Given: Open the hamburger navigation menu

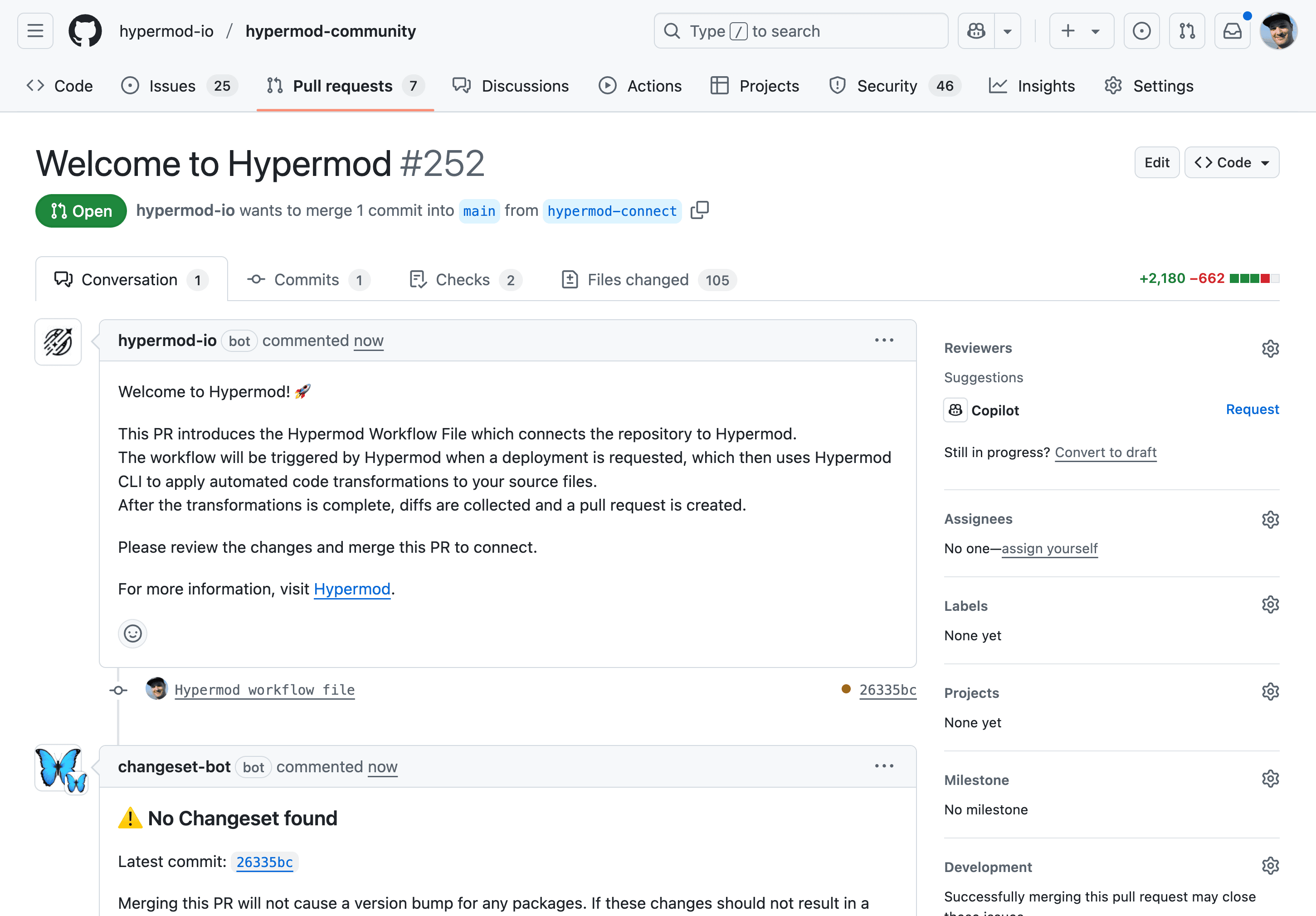Looking at the screenshot, I should click(x=35, y=31).
